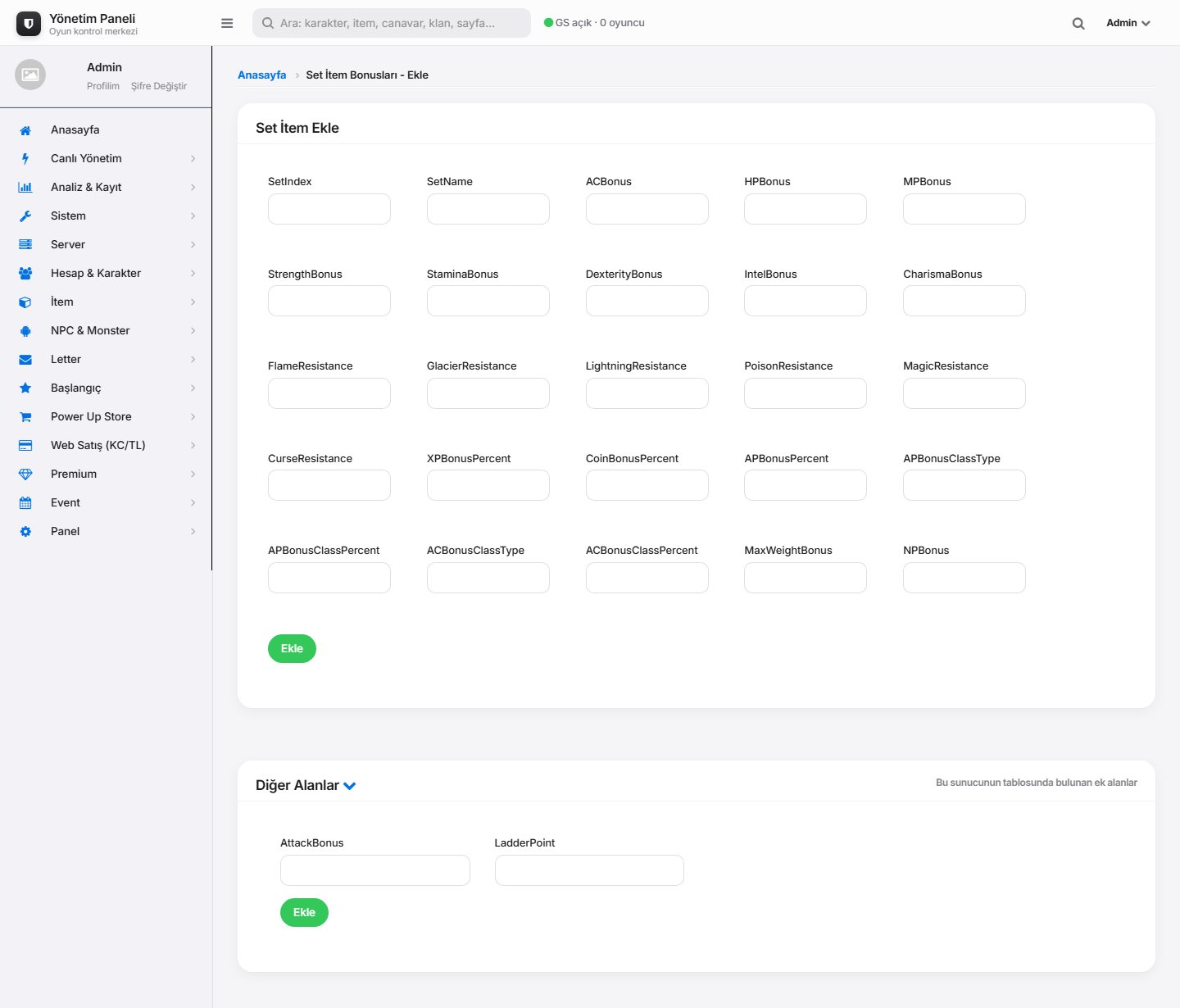Open the Anasayfa sidebar menu item
Screen dimensions: 1180x1008
(106, 130)
